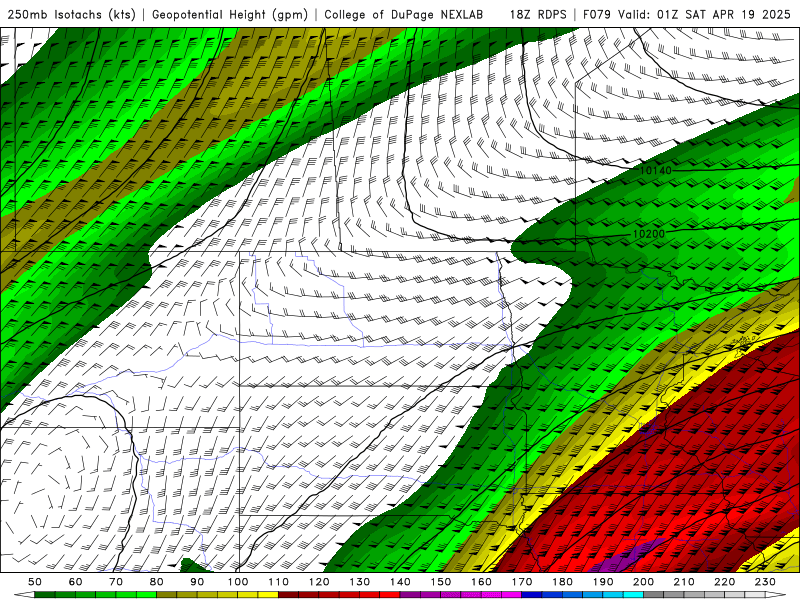Click the 180 knot color bar label
This screenshot has width=800, height=600.
562,582
